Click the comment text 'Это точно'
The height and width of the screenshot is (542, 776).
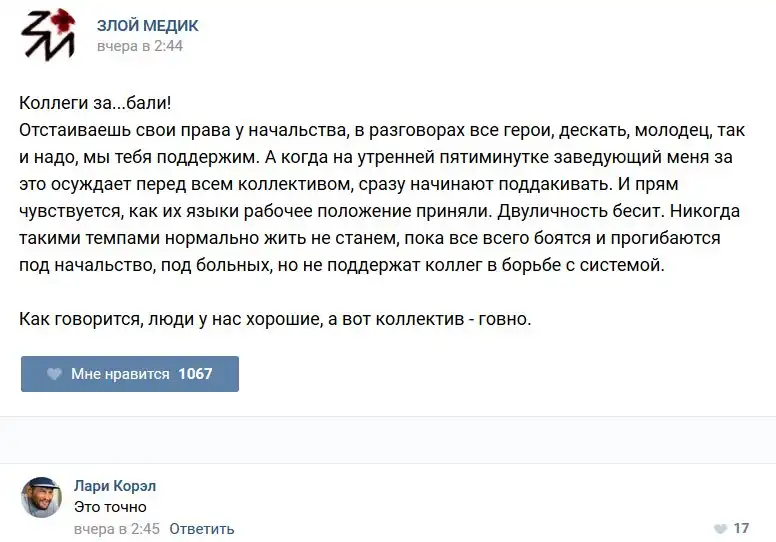coord(110,507)
